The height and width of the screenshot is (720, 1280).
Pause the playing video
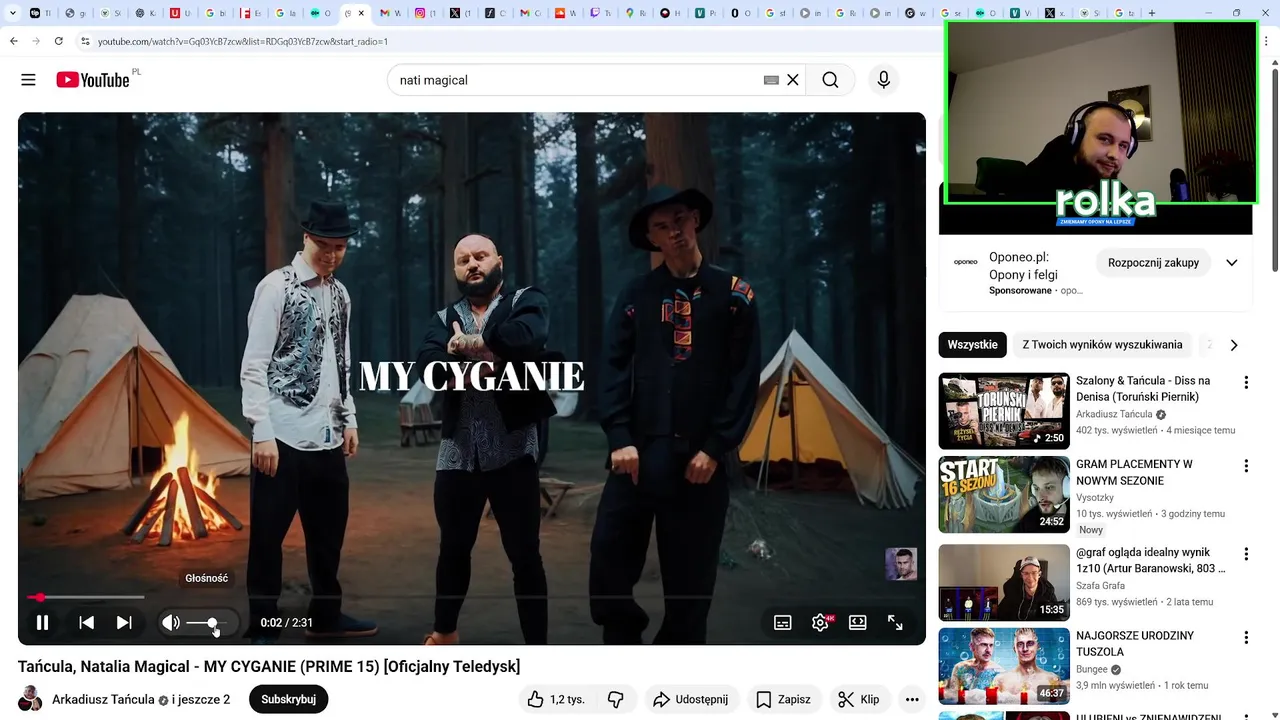click(43, 622)
